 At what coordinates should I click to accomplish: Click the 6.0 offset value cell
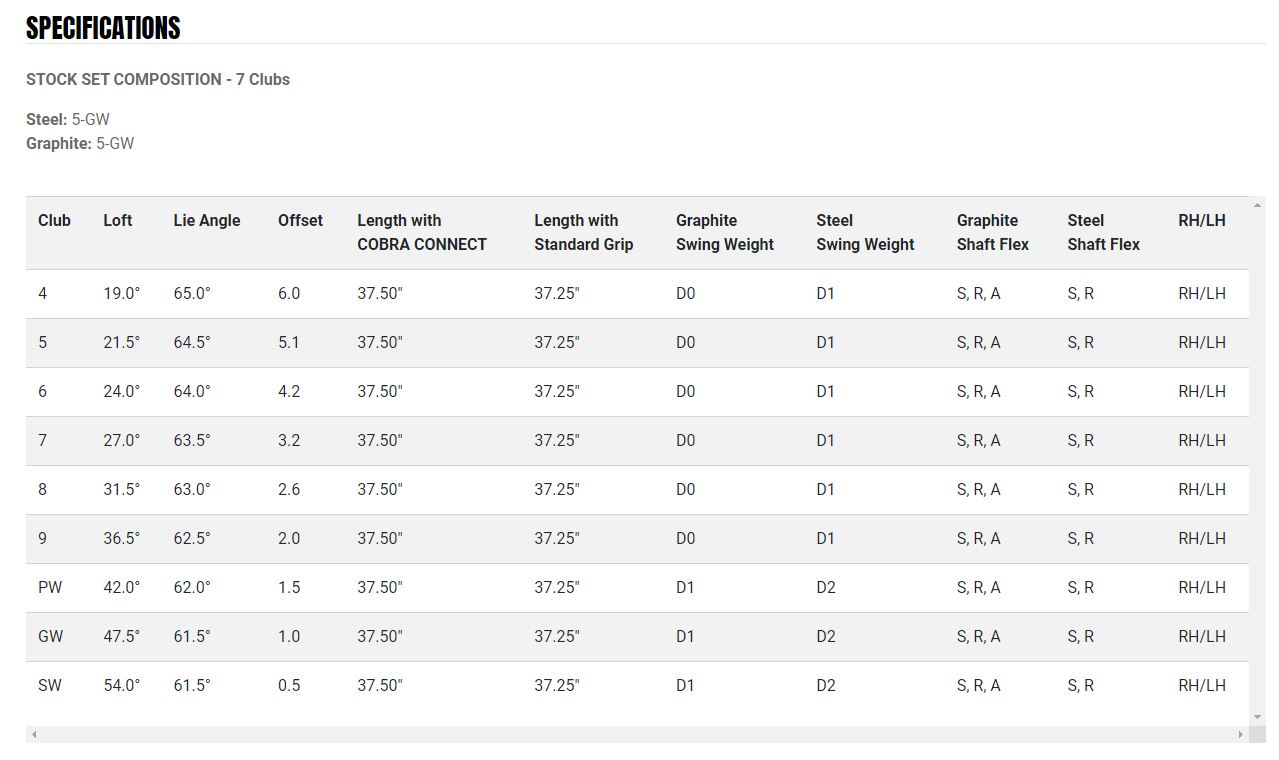(289, 294)
